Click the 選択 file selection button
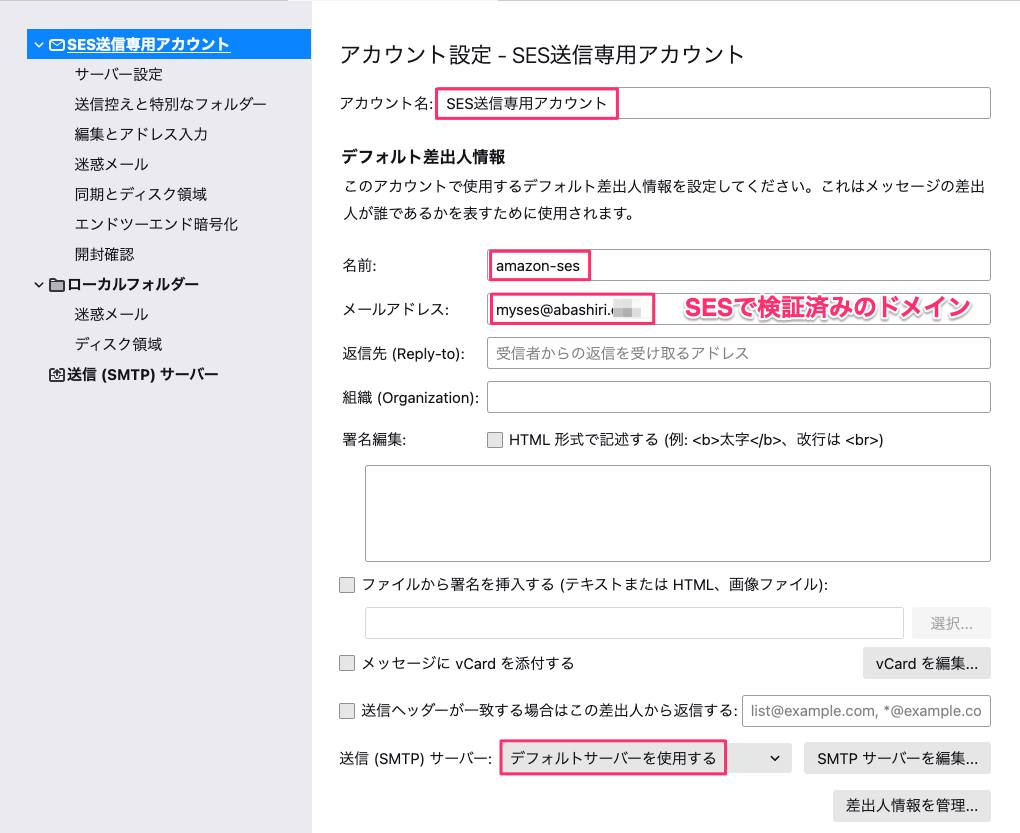1020x833 pixels. [x=950, y=622]
